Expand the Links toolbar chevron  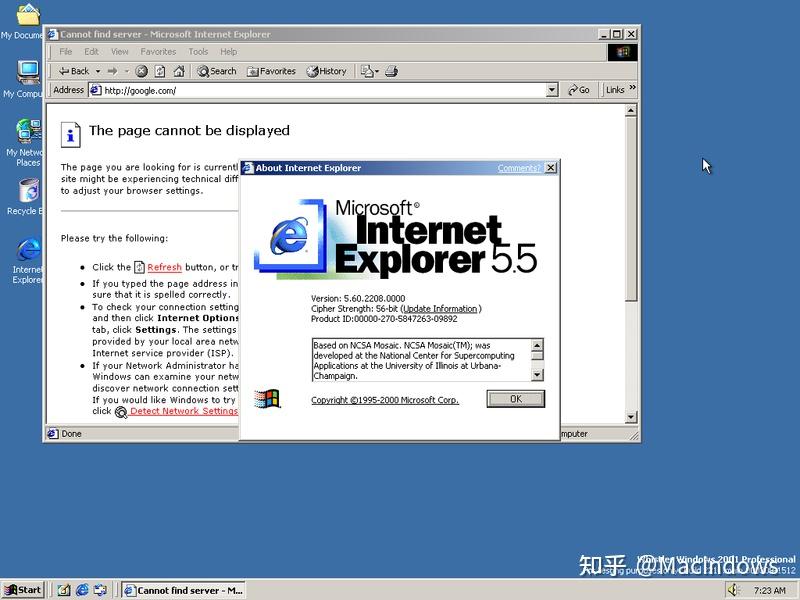[x=634, y=89]
